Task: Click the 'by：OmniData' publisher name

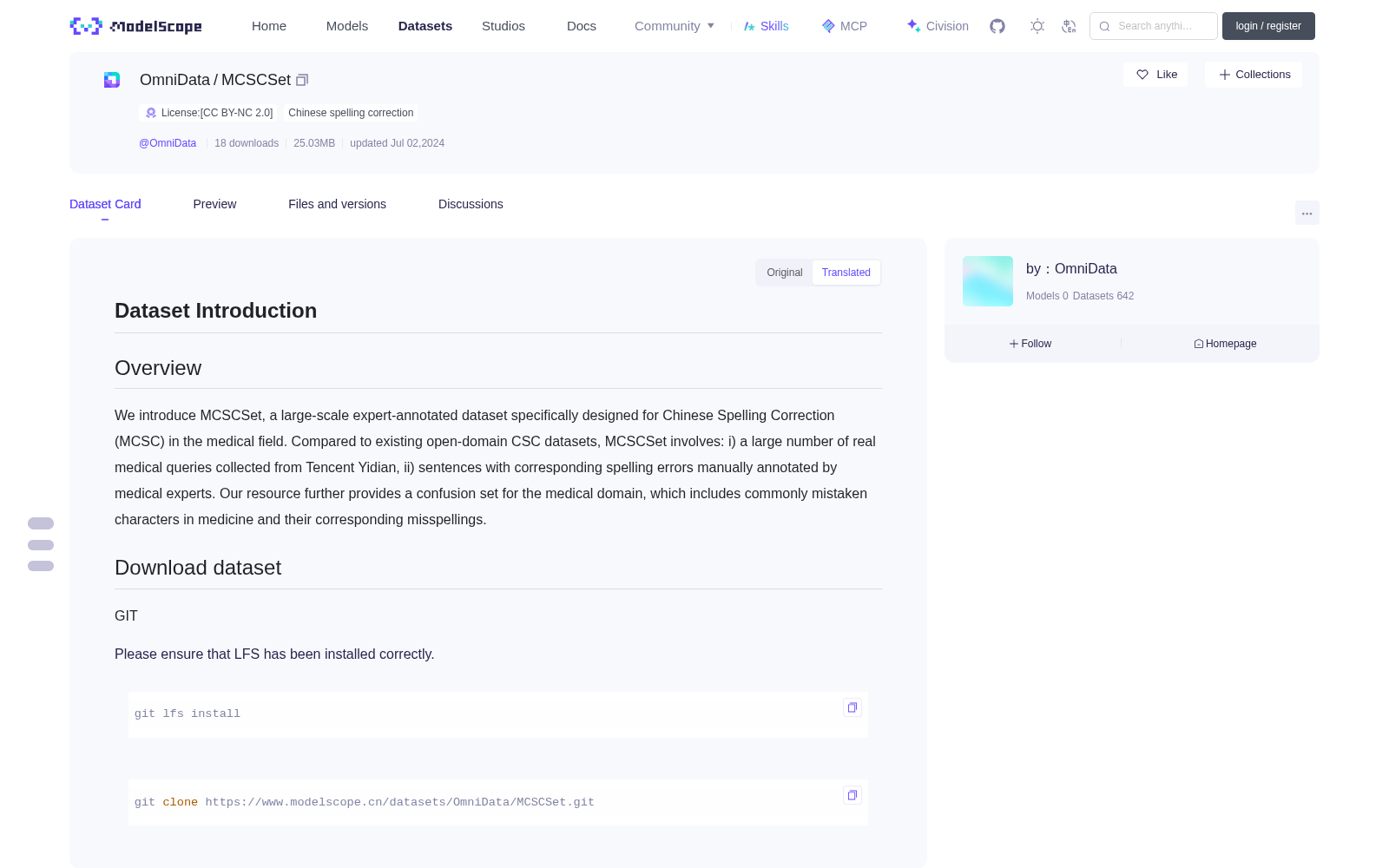Action: click(x=1071, y=269)
